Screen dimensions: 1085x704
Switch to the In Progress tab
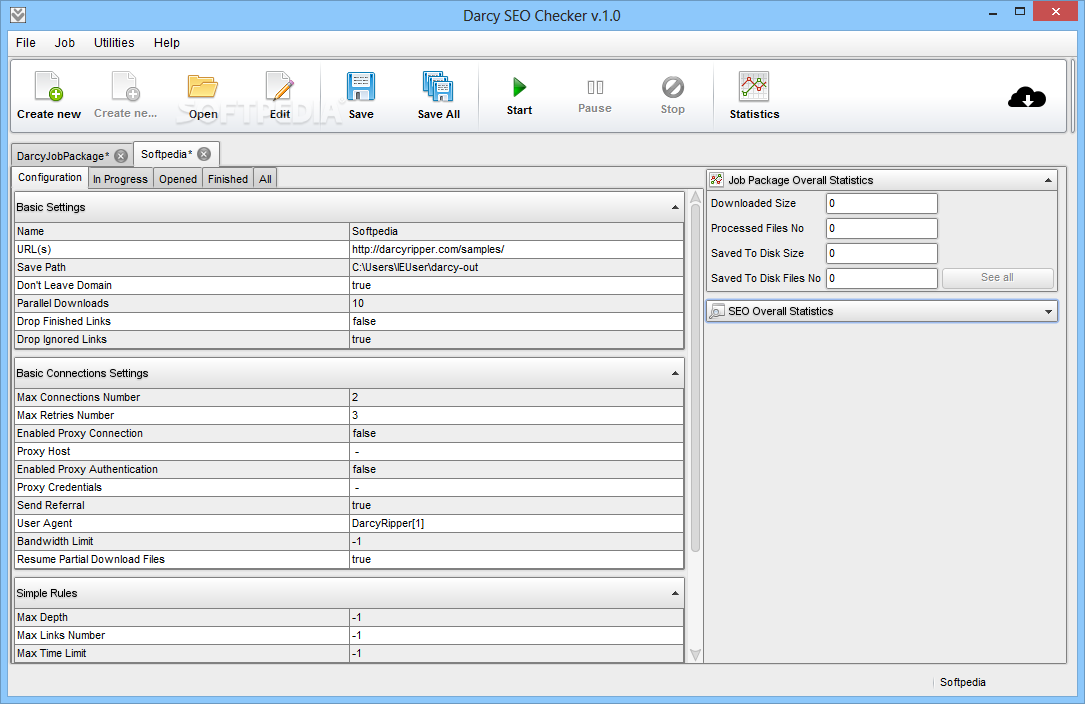tap(120, 179)
